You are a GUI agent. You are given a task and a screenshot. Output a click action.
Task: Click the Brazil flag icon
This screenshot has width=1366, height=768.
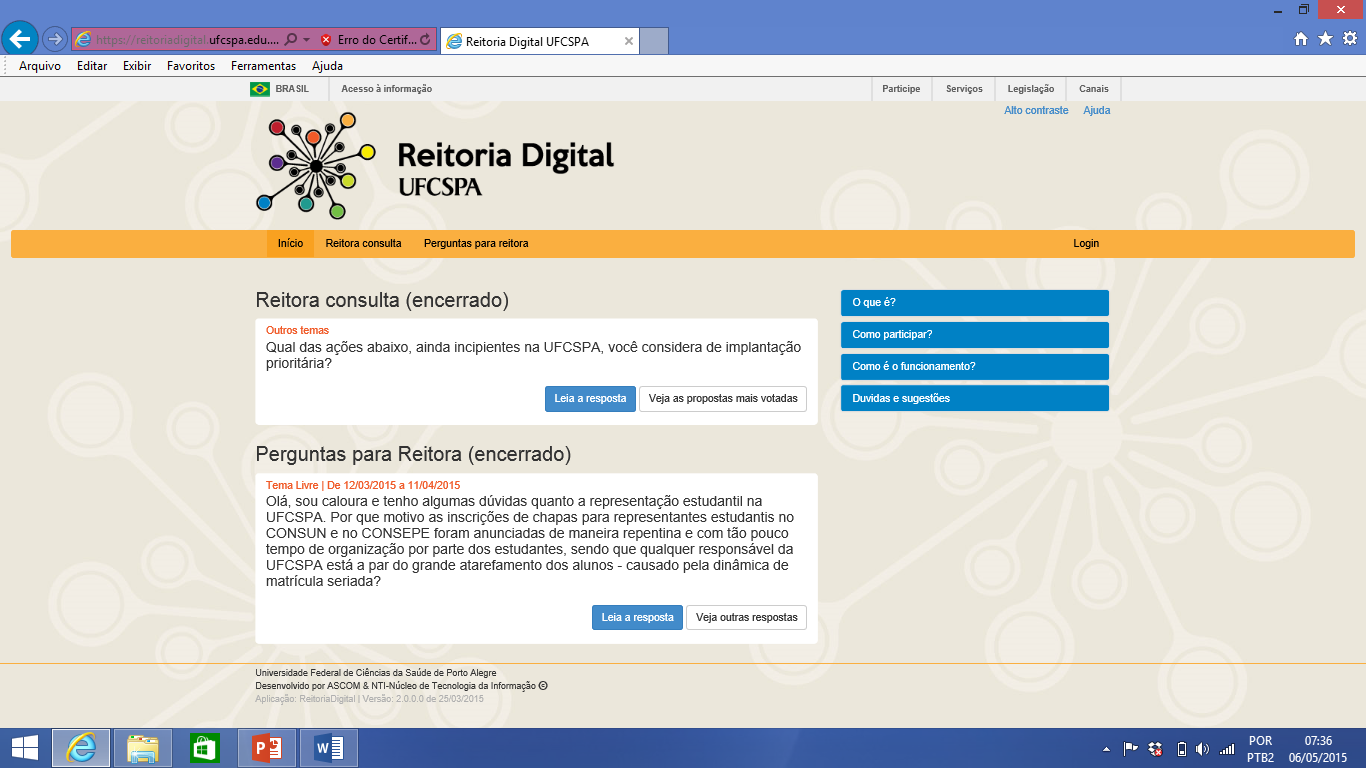coord(260,89)
